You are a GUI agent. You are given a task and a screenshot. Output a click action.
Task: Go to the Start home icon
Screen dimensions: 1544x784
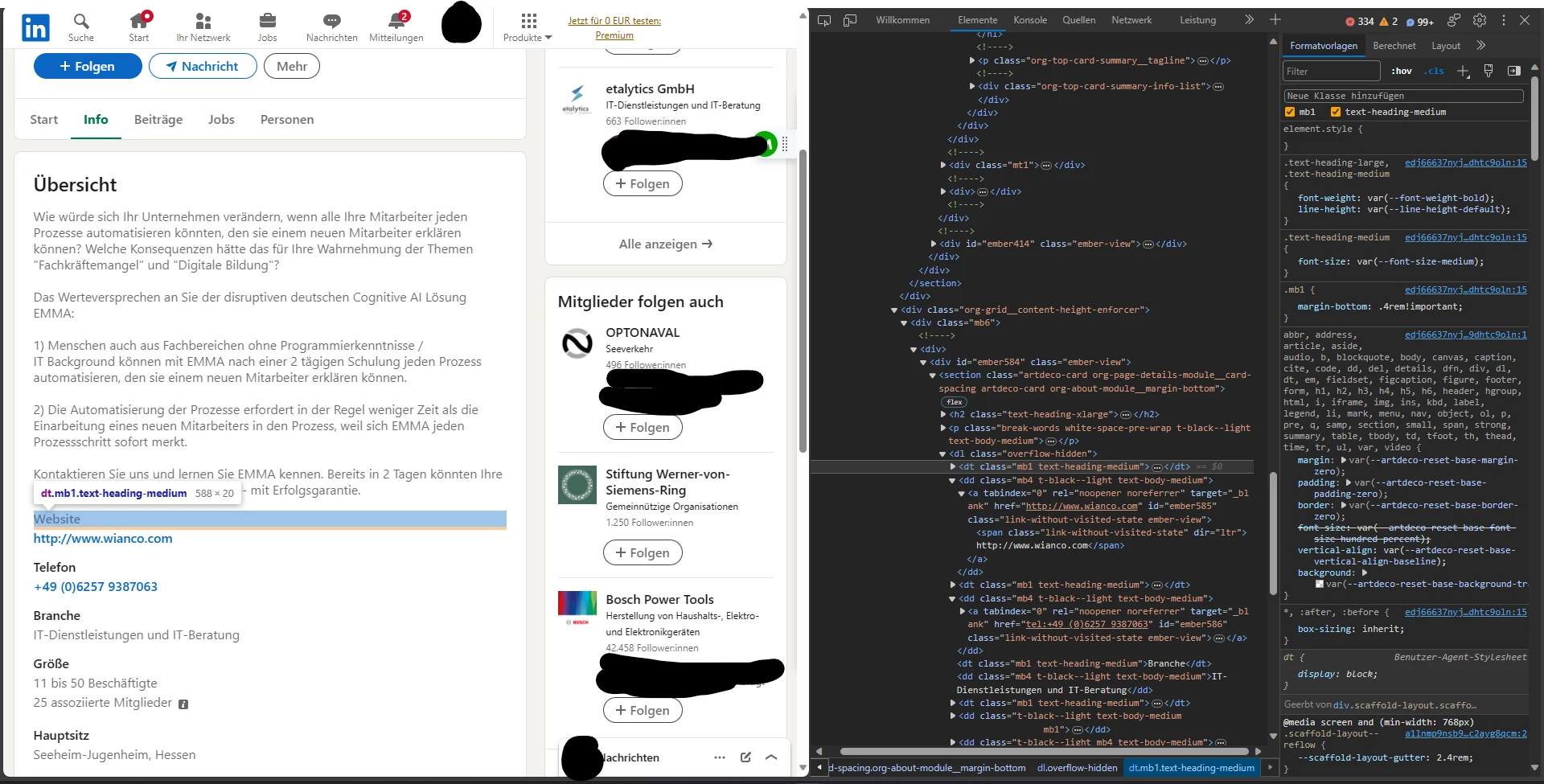click(x=139, y=27)
